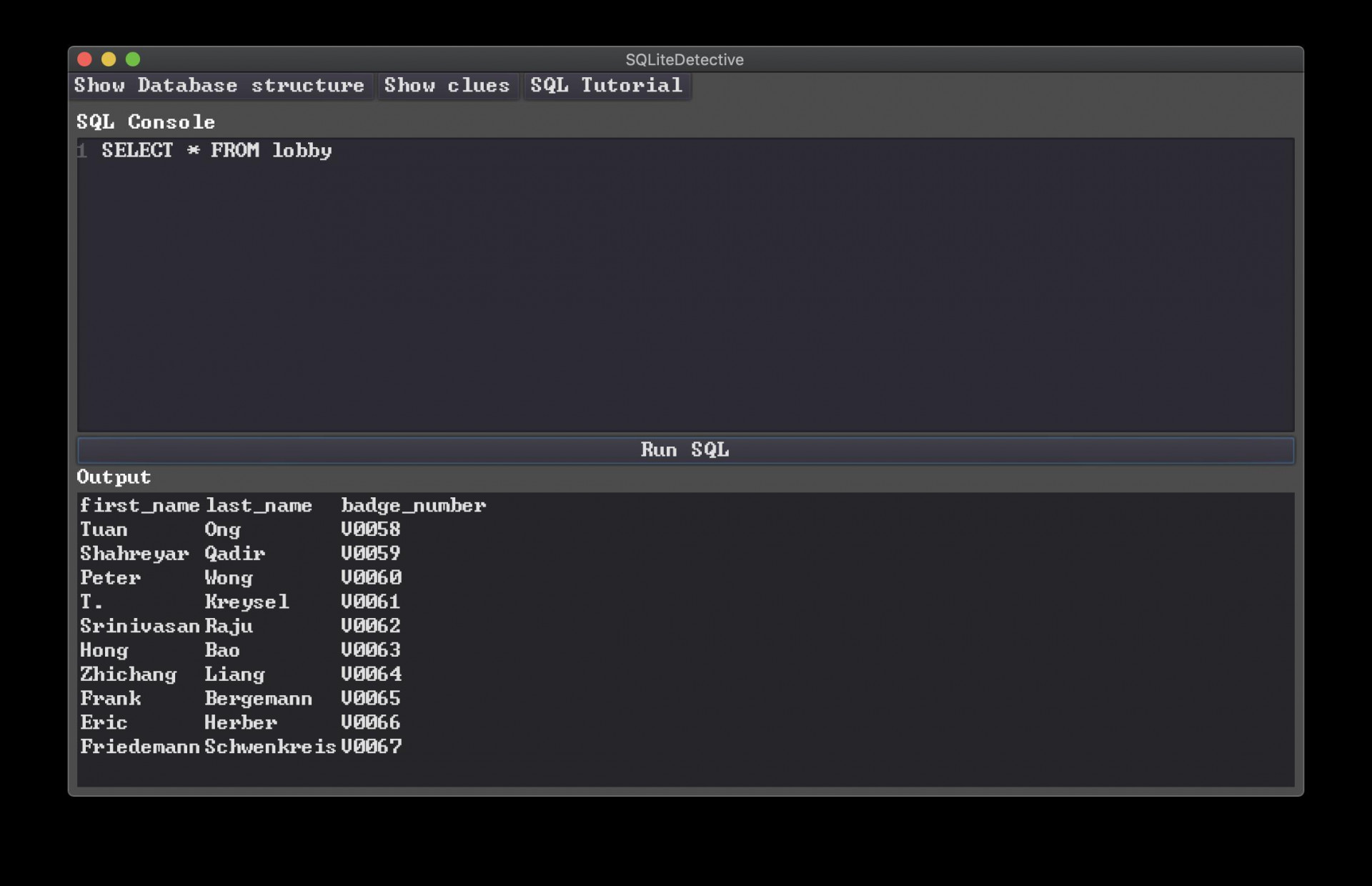This screenshot has width=1372, height=886.
Task: Open Show Database structure
Action: coord(220,86)
